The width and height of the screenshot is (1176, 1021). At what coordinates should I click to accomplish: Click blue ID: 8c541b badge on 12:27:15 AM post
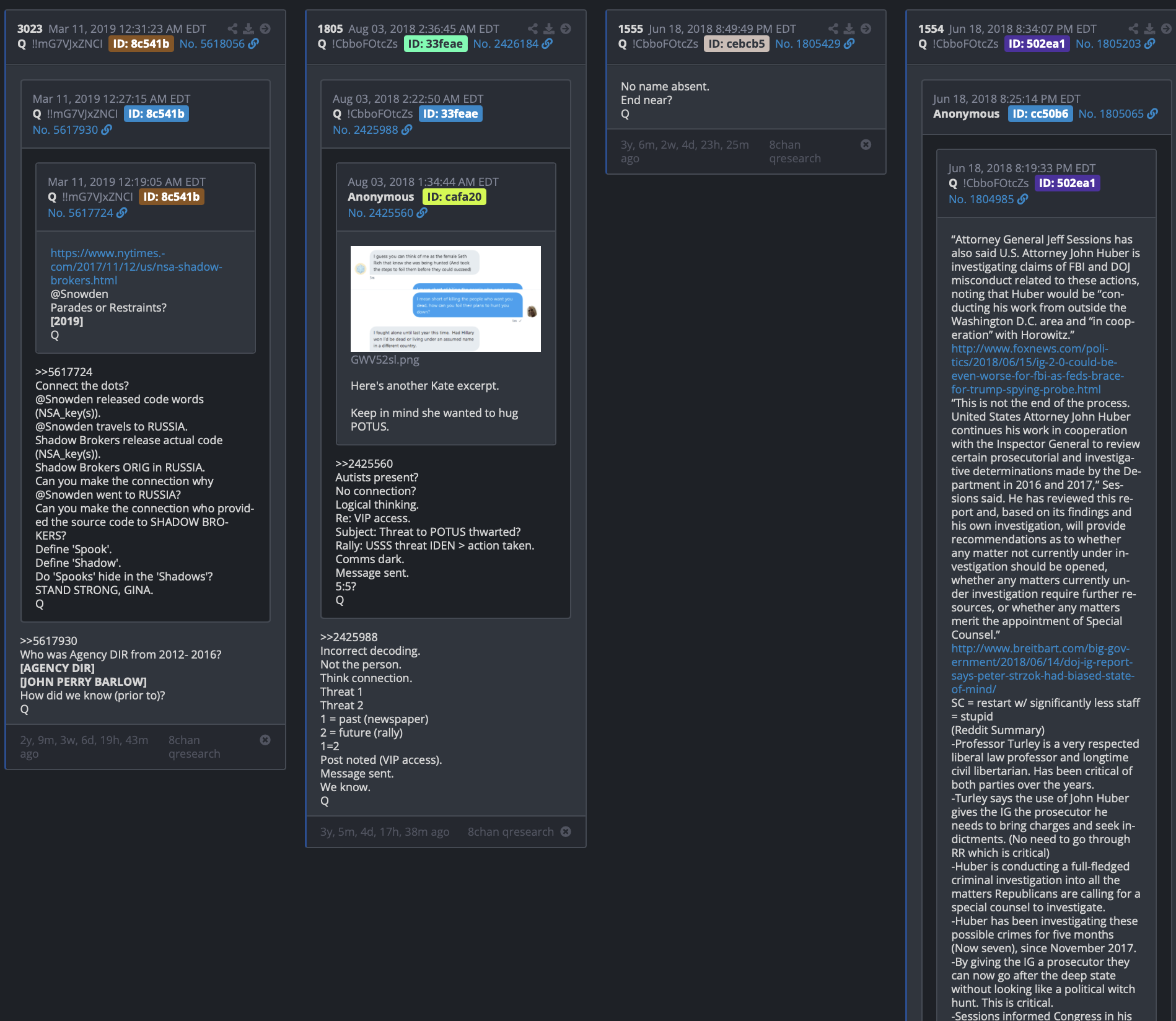pyautogui.click(x=156, y=114)
